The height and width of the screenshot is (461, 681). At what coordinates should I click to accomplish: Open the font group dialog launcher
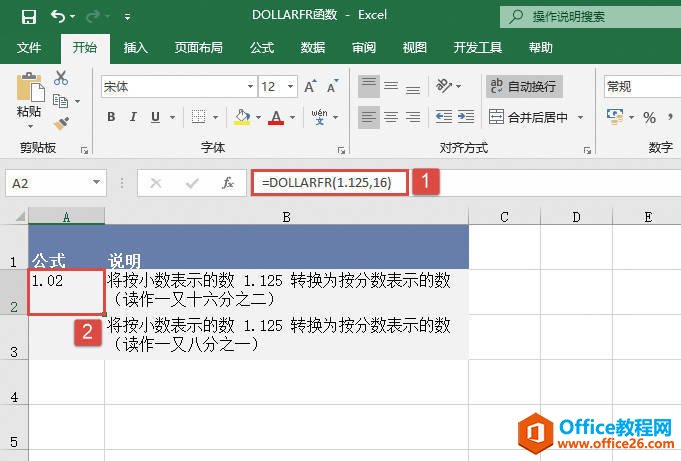pyautogui.click(x=341, y=150)
